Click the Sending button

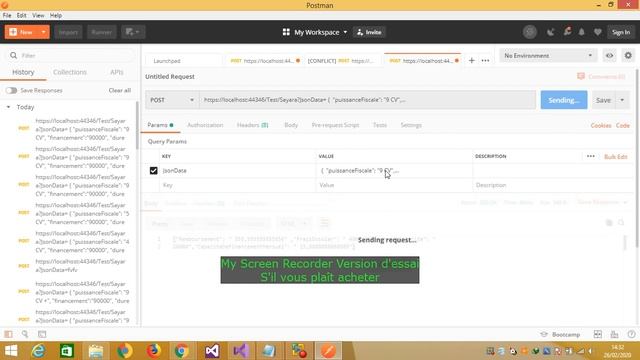tap(564, 100)
